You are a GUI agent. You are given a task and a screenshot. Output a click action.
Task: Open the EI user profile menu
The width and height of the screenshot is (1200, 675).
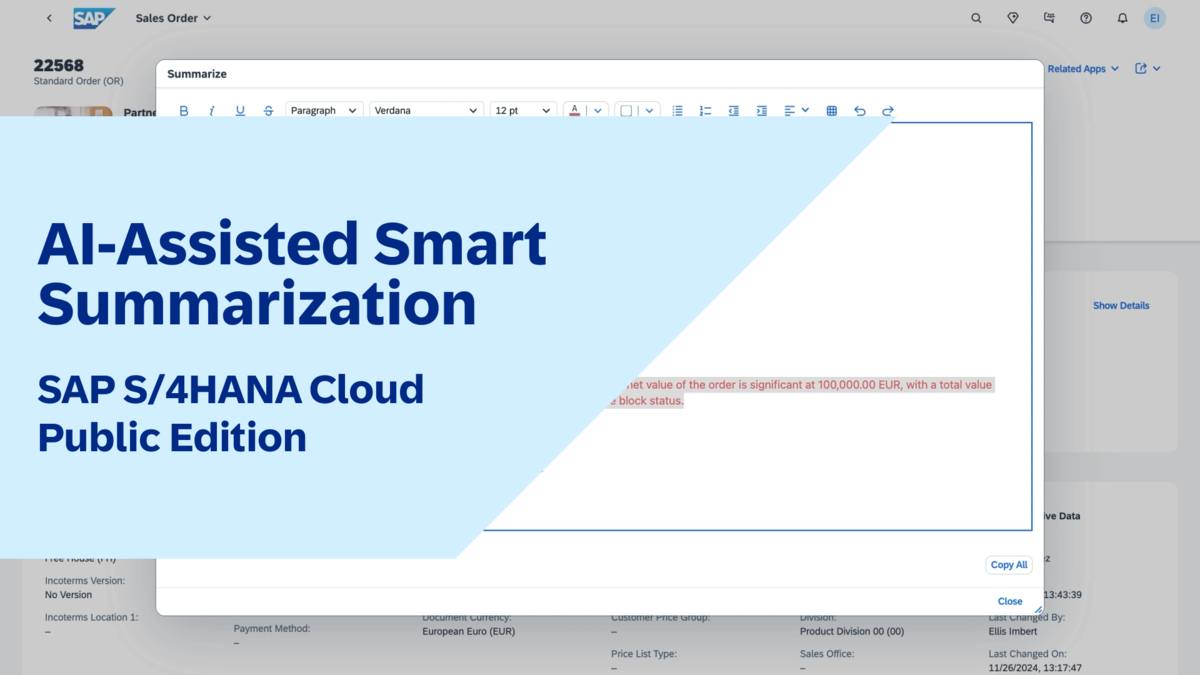(x=1155, y=17)
